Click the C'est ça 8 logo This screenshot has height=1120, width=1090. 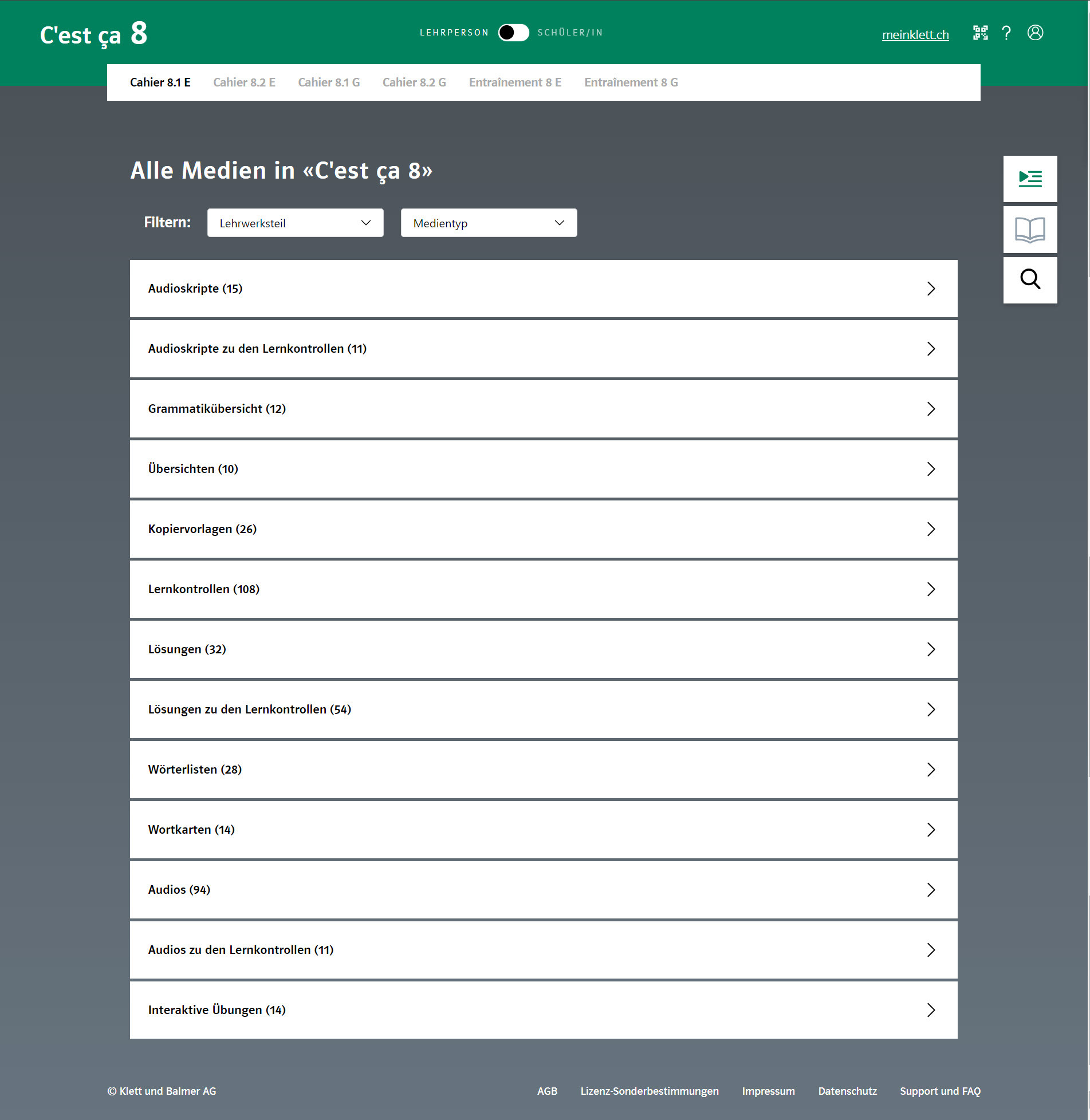point(93,34)
